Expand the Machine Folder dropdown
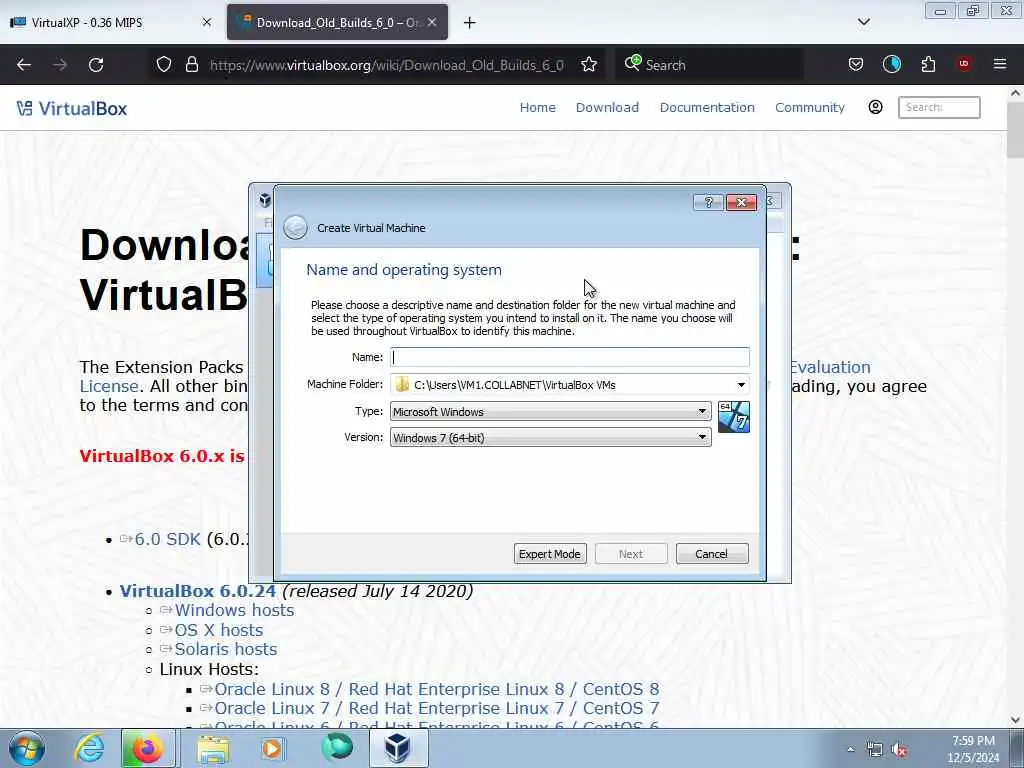 click(x=741, y=385)
